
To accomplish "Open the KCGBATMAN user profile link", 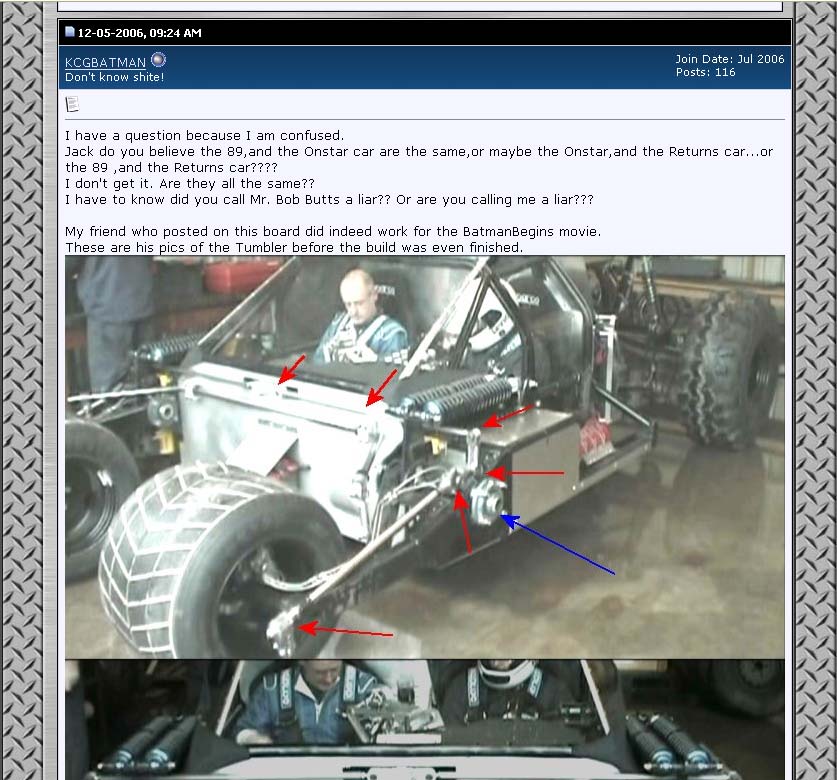I will [105, 62].
